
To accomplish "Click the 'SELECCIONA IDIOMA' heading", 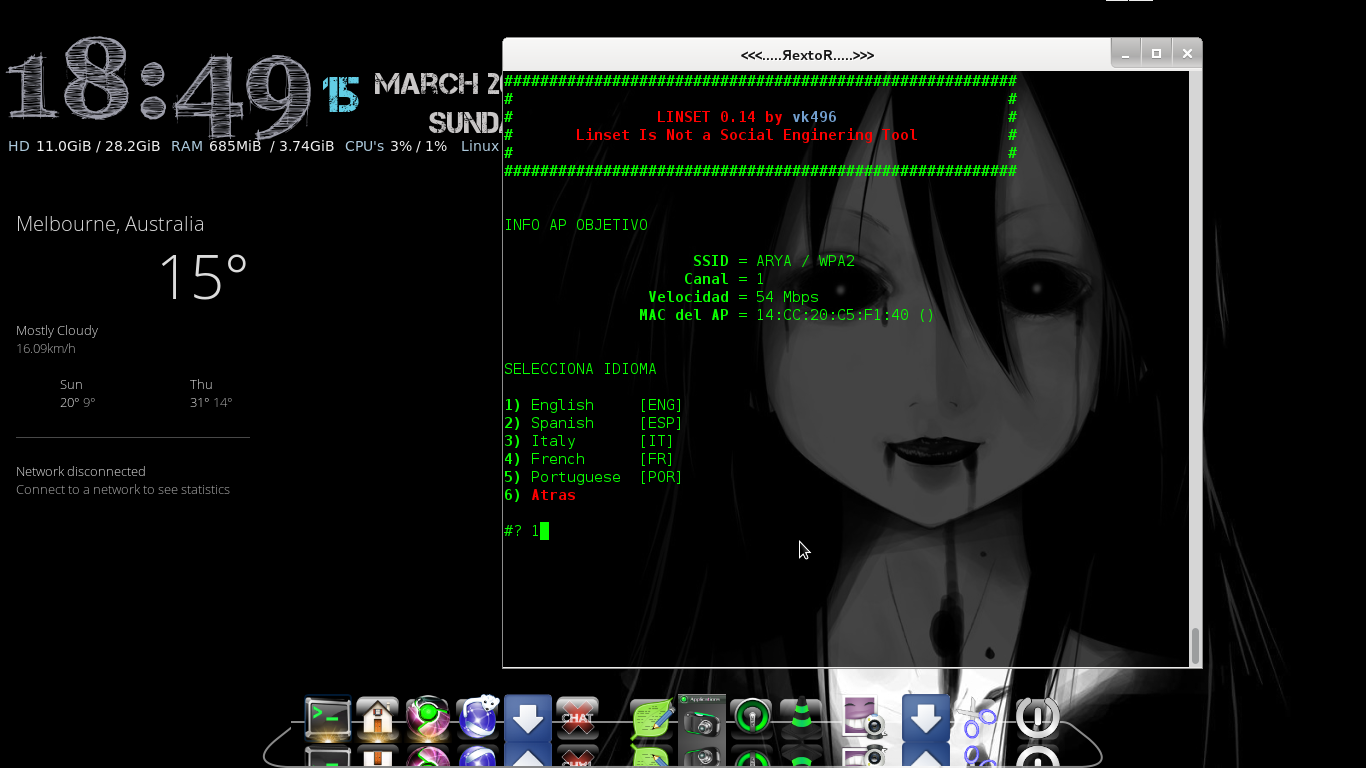I will [x=580, y=369].
